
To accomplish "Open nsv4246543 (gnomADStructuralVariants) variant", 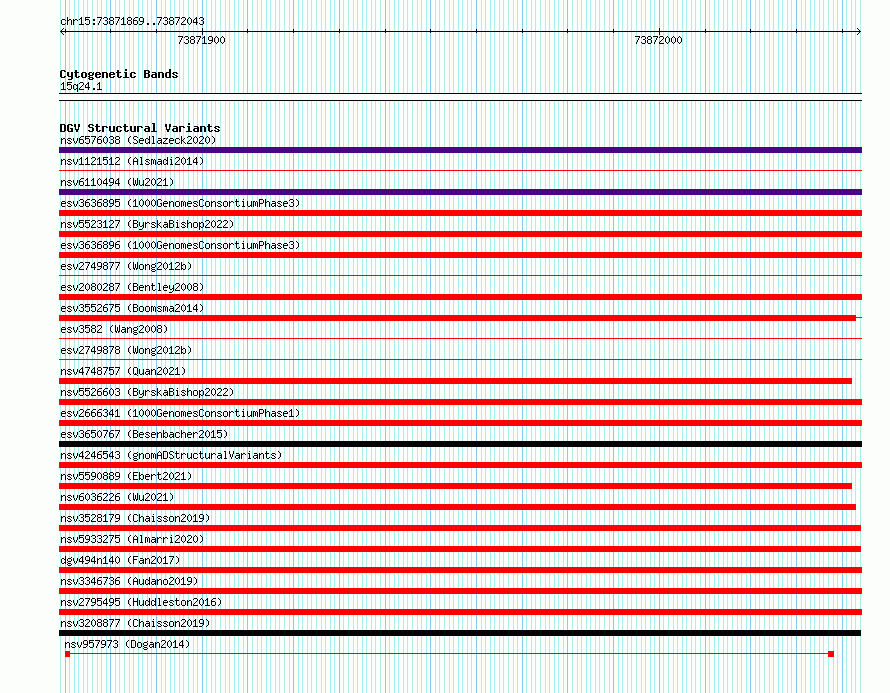I will [x=171, y=455].
